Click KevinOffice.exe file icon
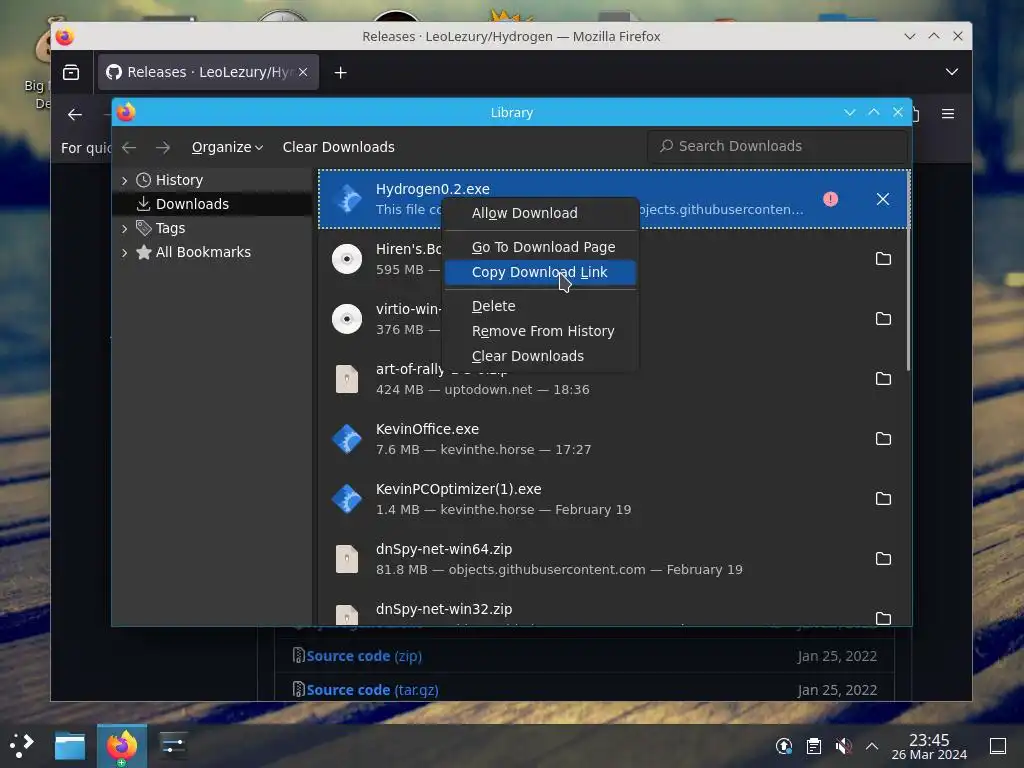The image size is (1024, 768). (347, 440)
